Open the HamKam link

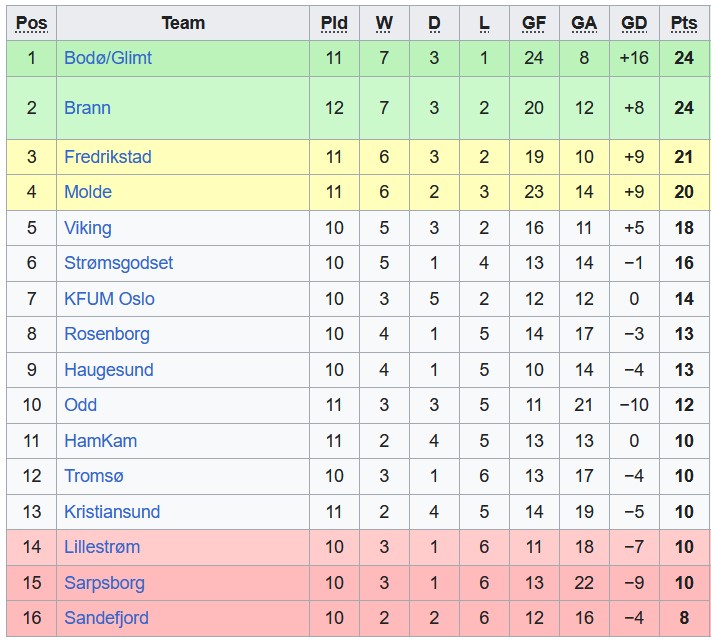pos(100,441)
